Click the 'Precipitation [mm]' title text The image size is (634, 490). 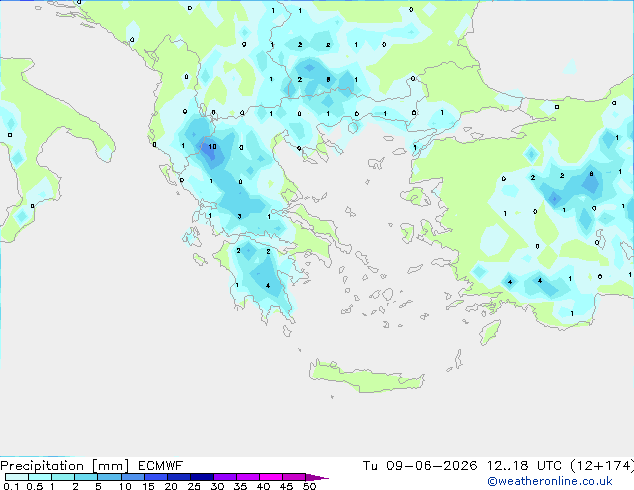pyautogui.click(x=64, y=466)
